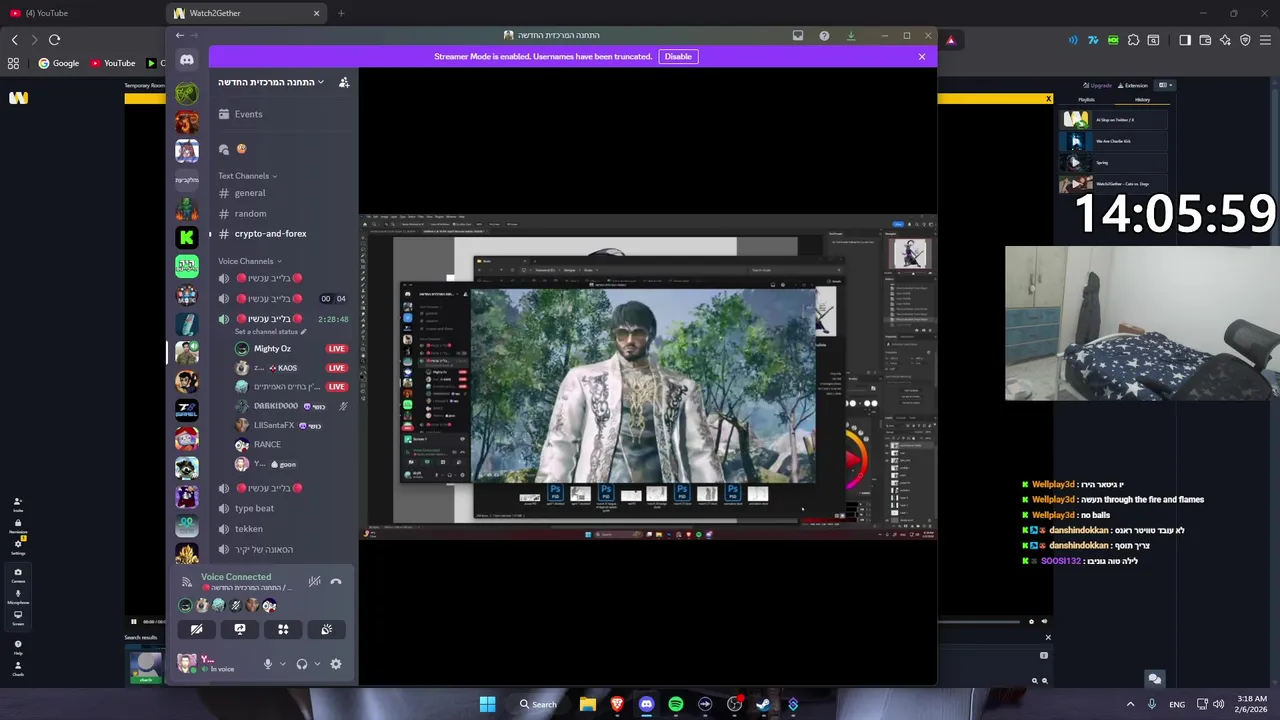This screenshot has width=1280, height=720.
Task: Dismiss the Streamer Mode banner
Action: point(922,57)
